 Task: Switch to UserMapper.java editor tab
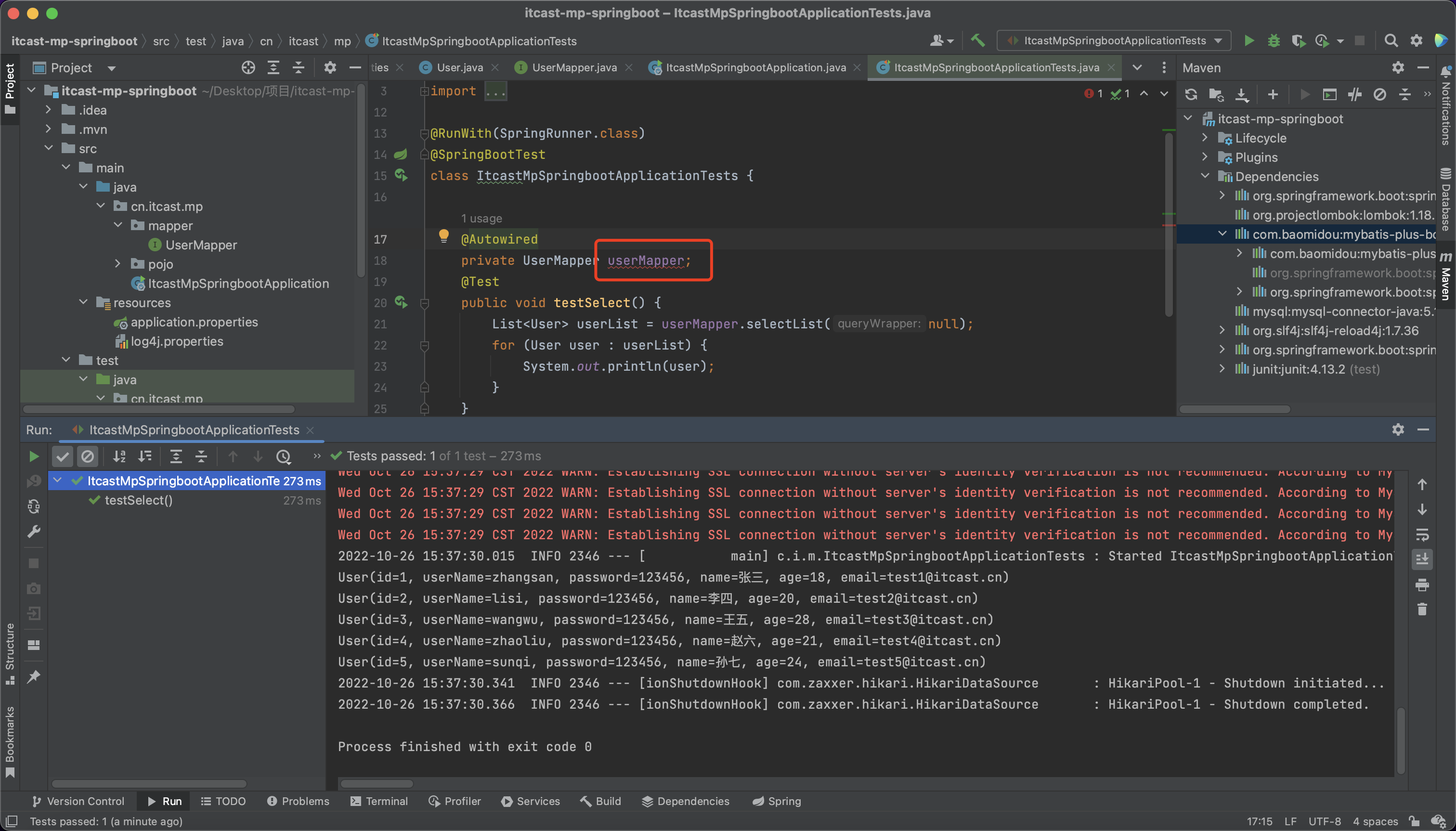tap(573, 67)
